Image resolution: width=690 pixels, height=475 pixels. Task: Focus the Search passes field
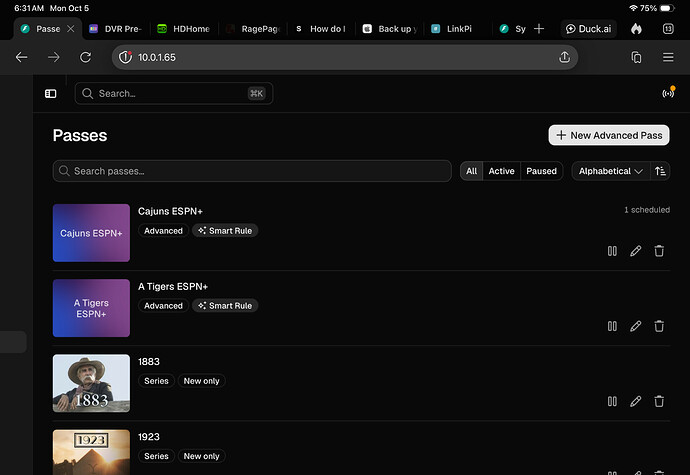252,171
